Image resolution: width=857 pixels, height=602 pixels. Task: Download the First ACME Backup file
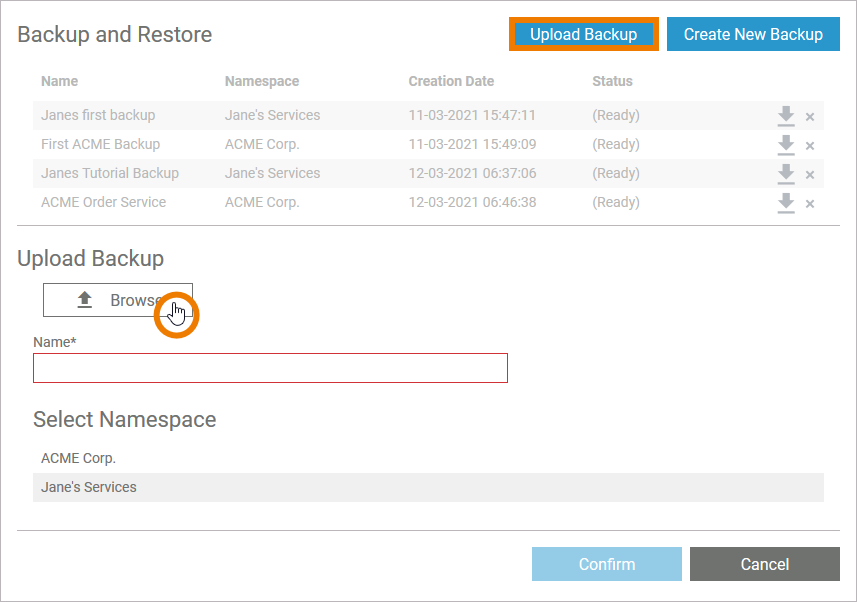pos(786,145)
